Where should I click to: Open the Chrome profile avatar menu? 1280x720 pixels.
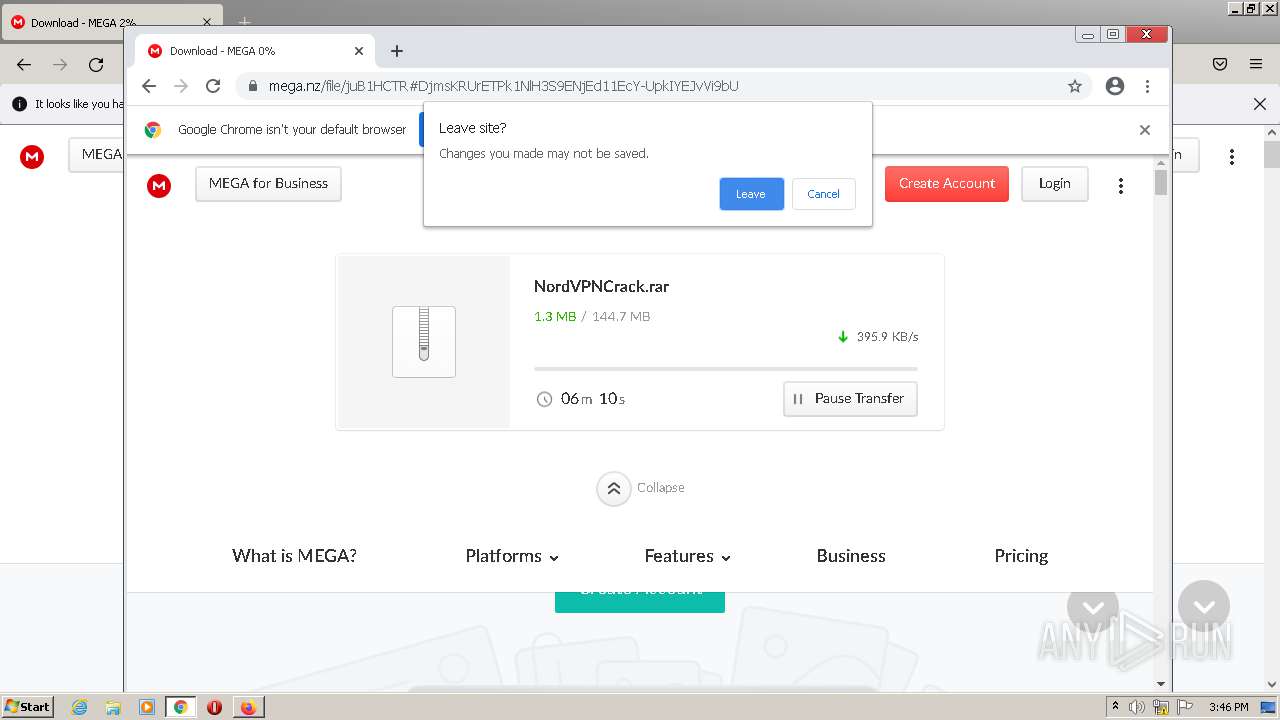[1115, 86]
